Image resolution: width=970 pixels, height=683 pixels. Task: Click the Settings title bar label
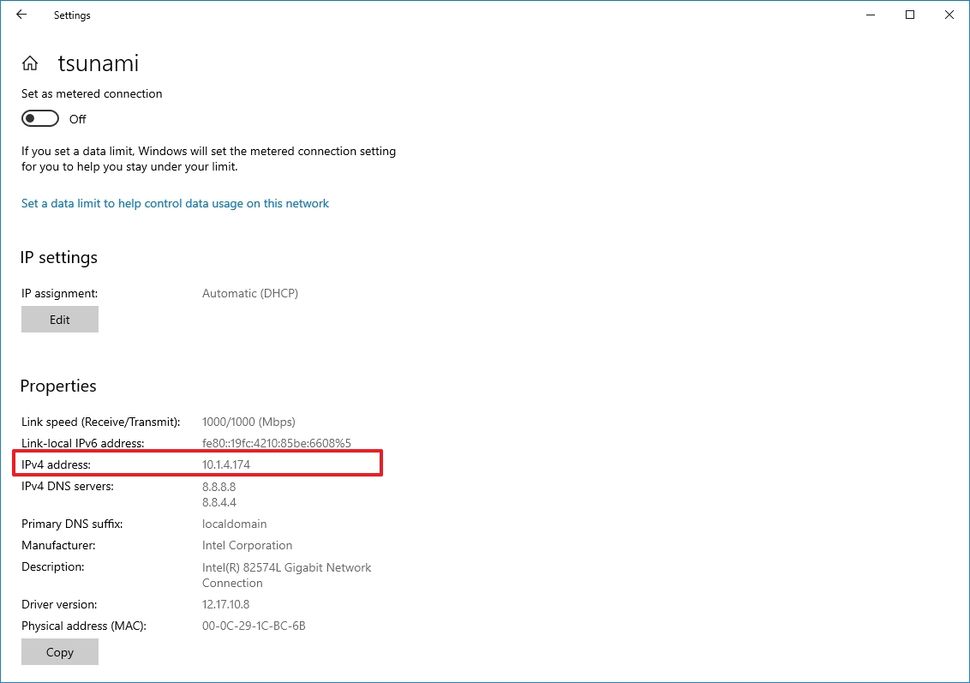(x=71, y=15)
